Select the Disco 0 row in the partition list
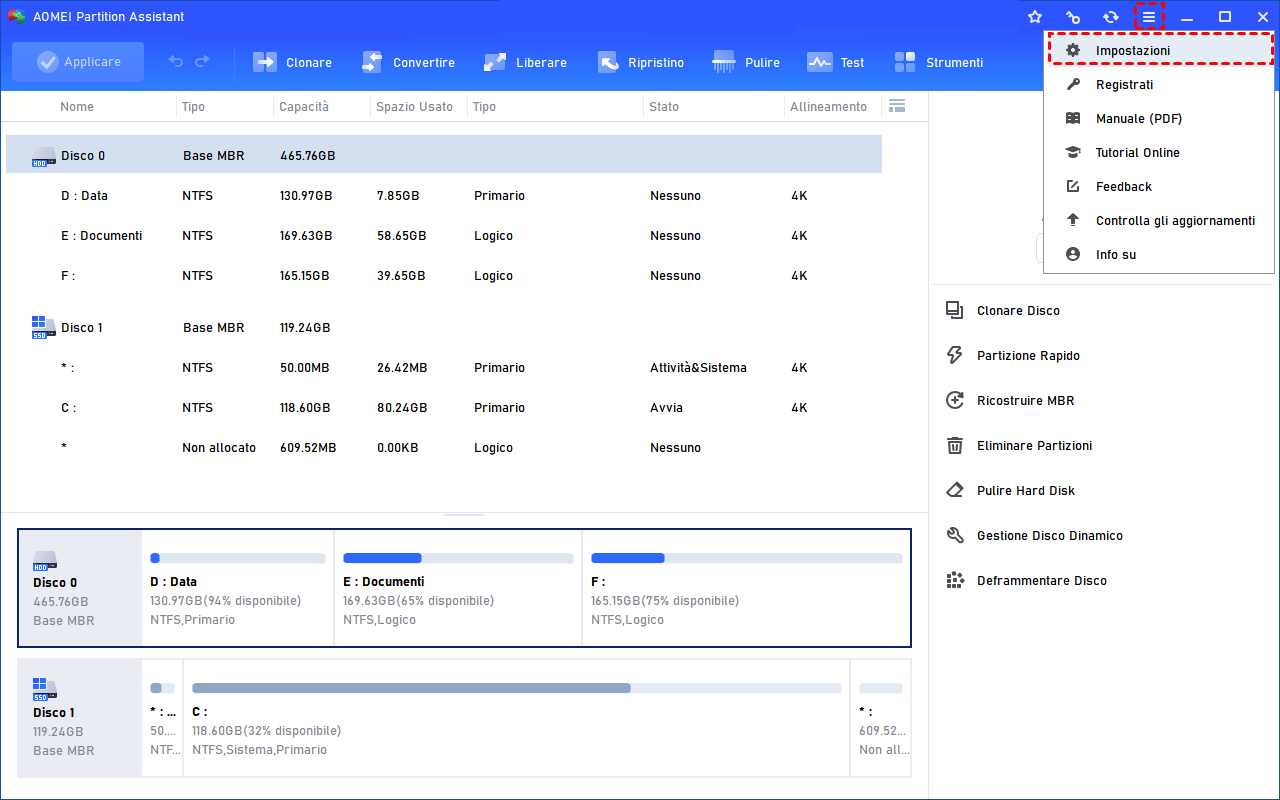The width and height of the screenshot is (1280, 800). (x=444, y=155)
